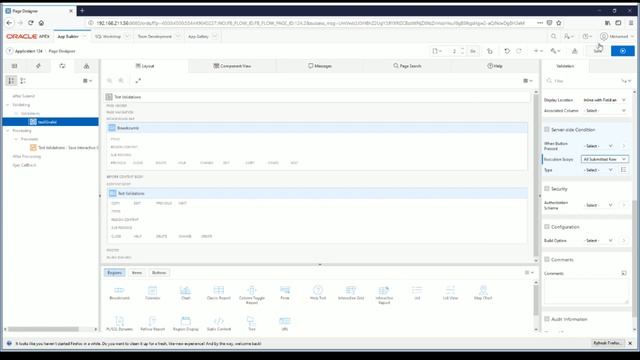The image size is (640, 360).
Task: Switch to the Page Search tab
Action: (x=407, y=66)
